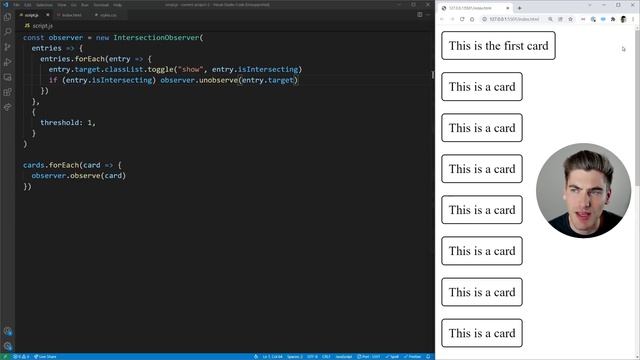Open the Chrome Extensions puzzle icon
Image resolution: width=640 pixels, height=360 pixels.
coord(613,19)
